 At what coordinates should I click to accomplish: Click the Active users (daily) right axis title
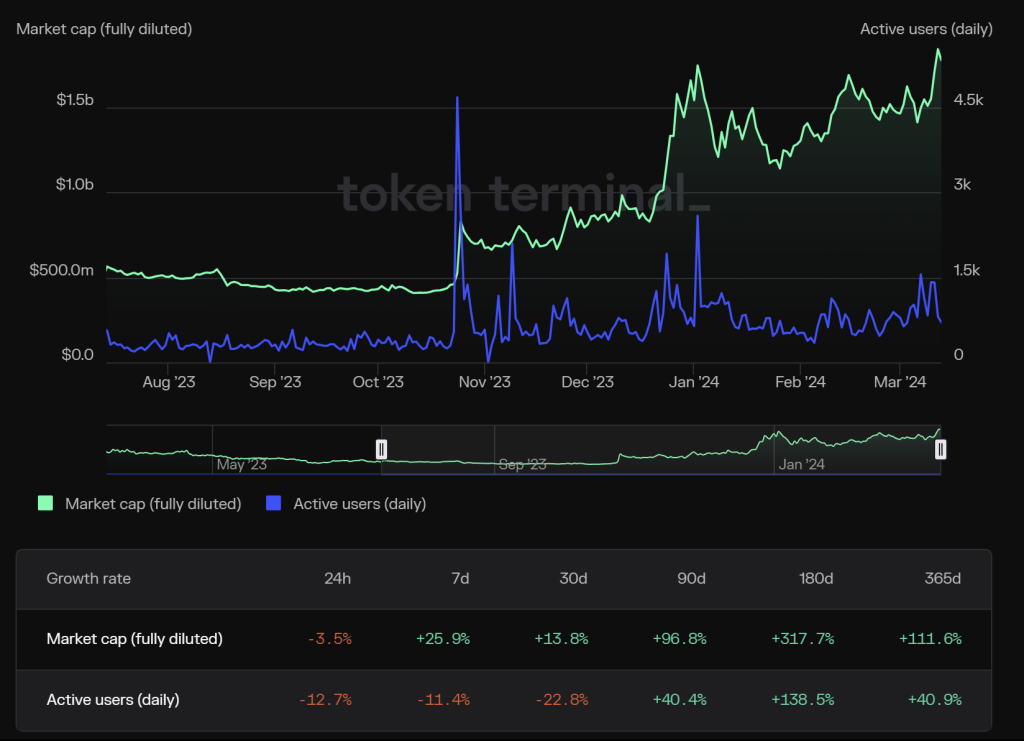coord(926,29)
